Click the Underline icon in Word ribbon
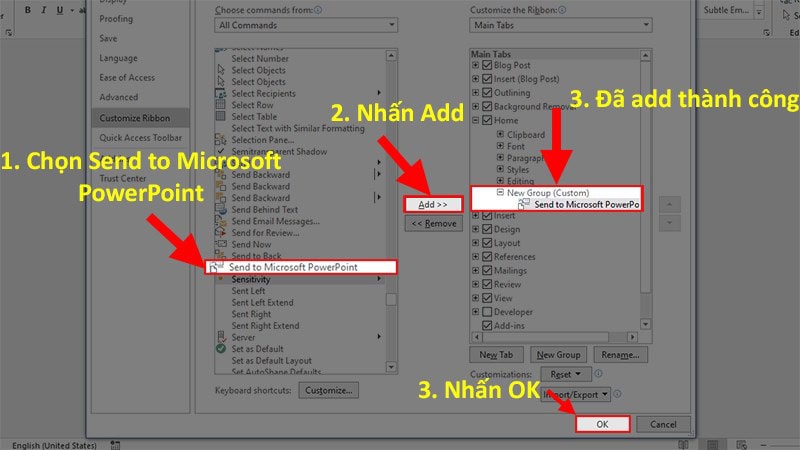Screen dimensions: 800x450 pos(60,10)
